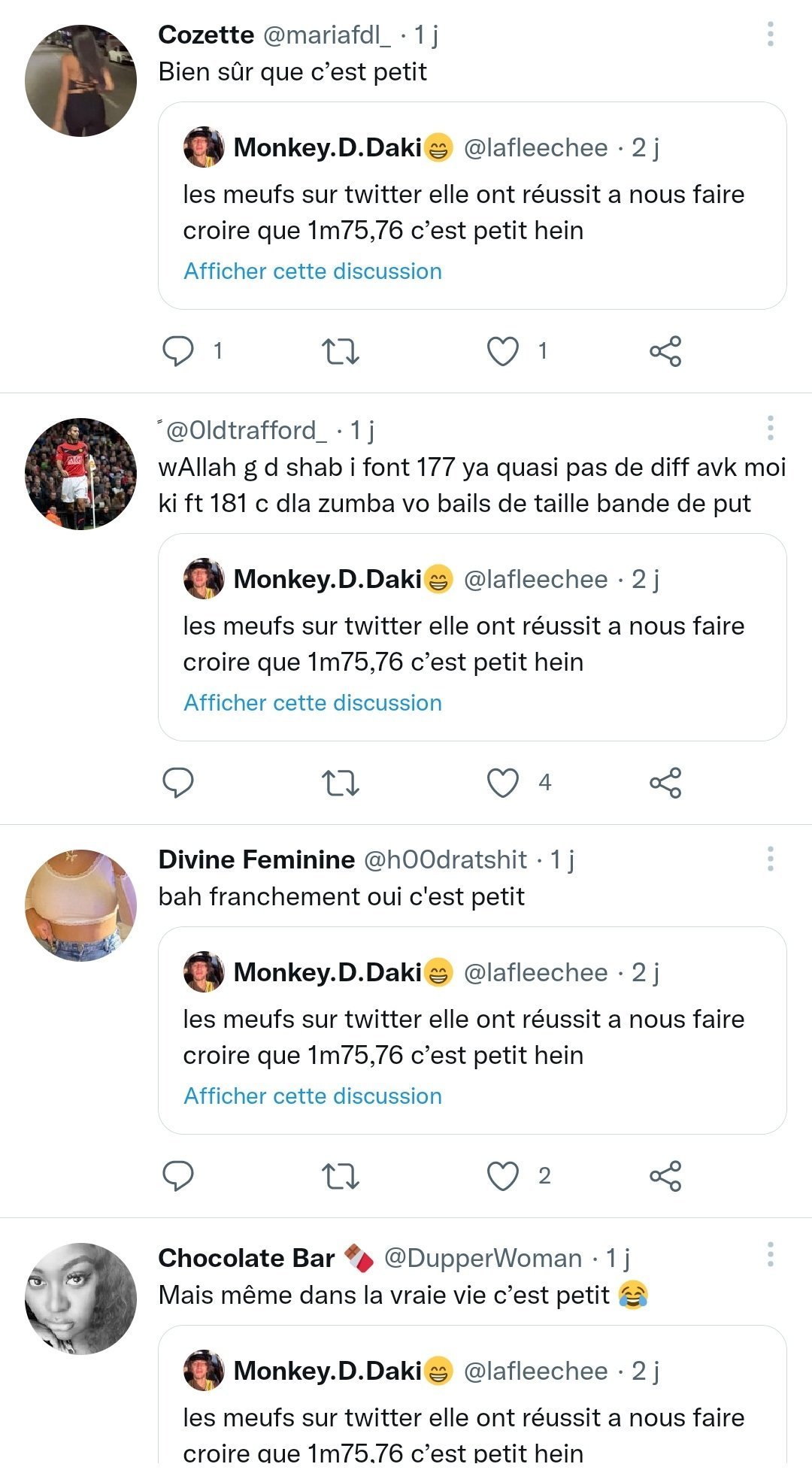Open more options for @Oldtrafford_ tweet
Viewport: 812px width, 1470px height.
pos(771,429)
